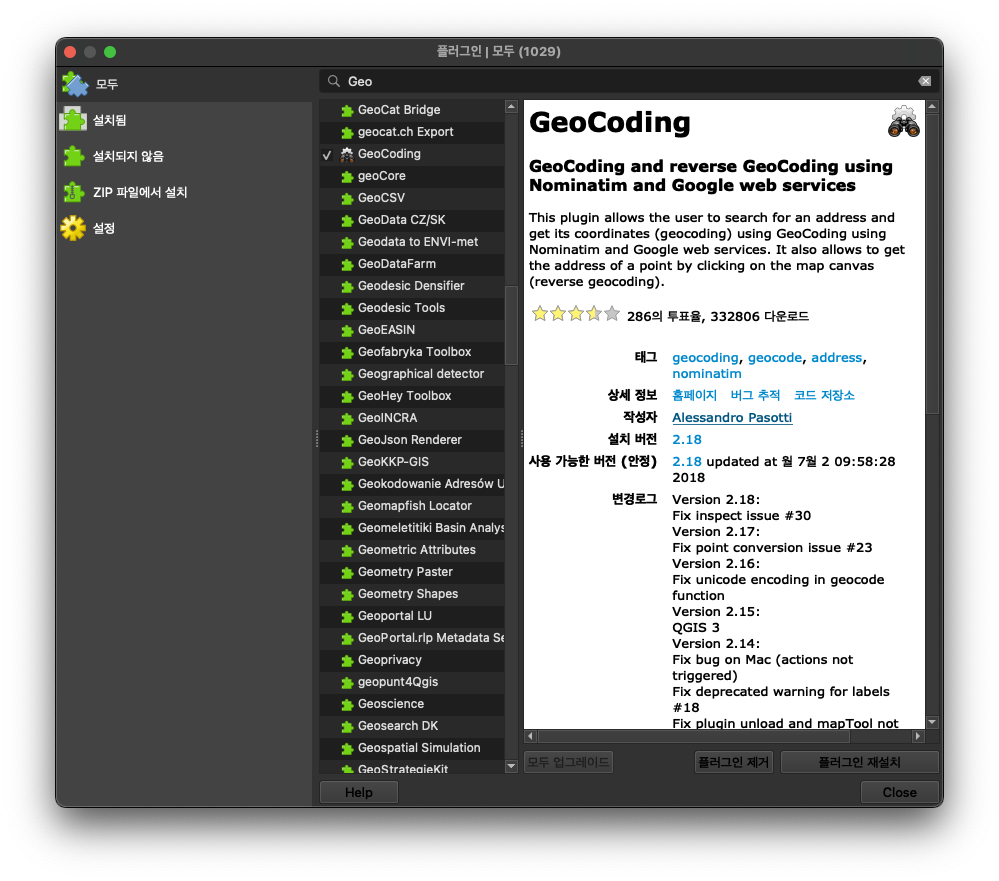Open the 설정 (Settings) tab
The width and height of the screenshot is (999, 881).
pos(185,228)
